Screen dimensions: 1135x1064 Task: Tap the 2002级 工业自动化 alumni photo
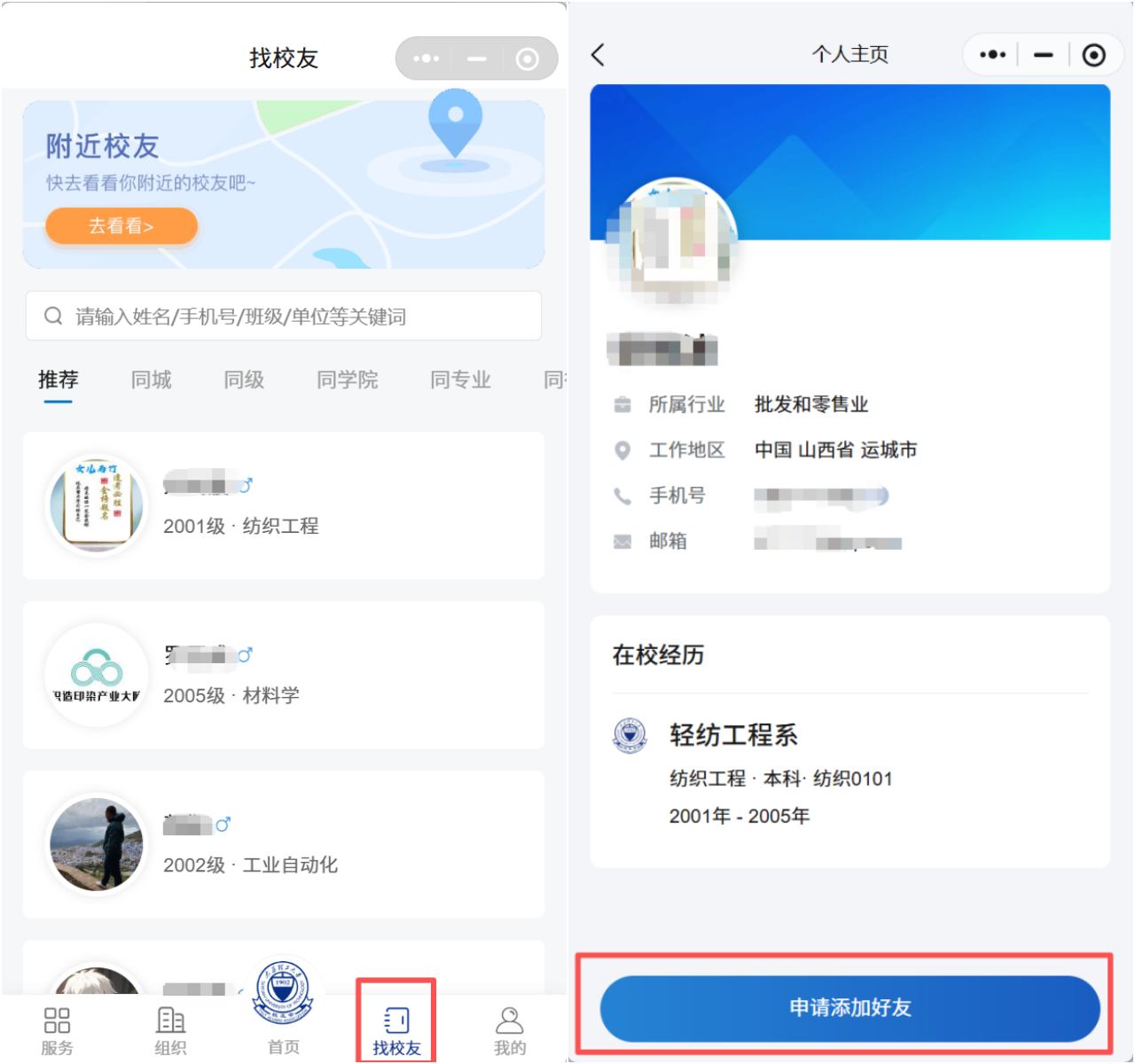97,845
